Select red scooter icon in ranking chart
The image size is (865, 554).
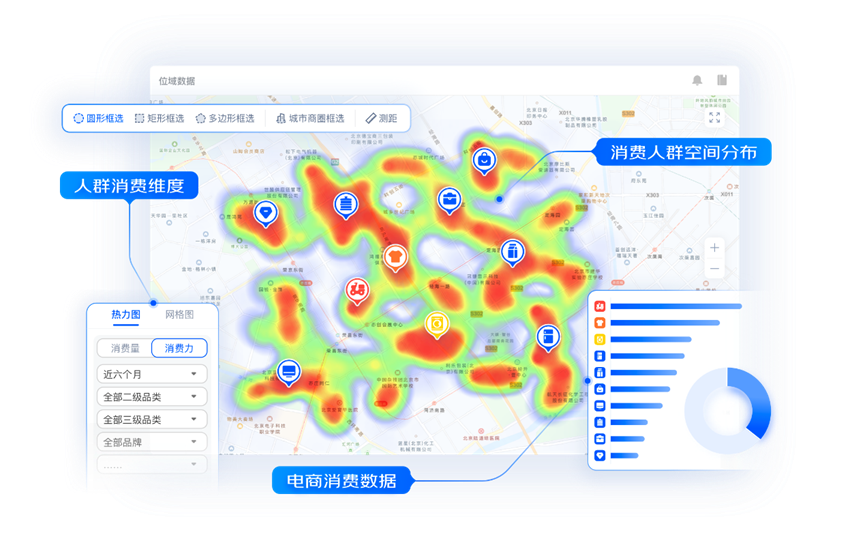tap(600, 306)
